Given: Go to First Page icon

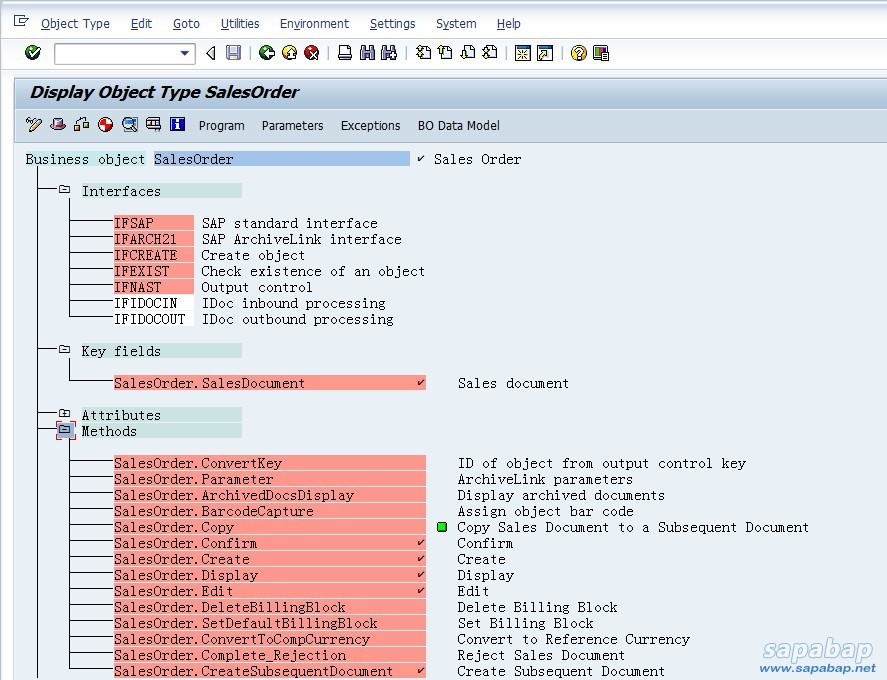Looking at the screenshot, I should [423, 53].
